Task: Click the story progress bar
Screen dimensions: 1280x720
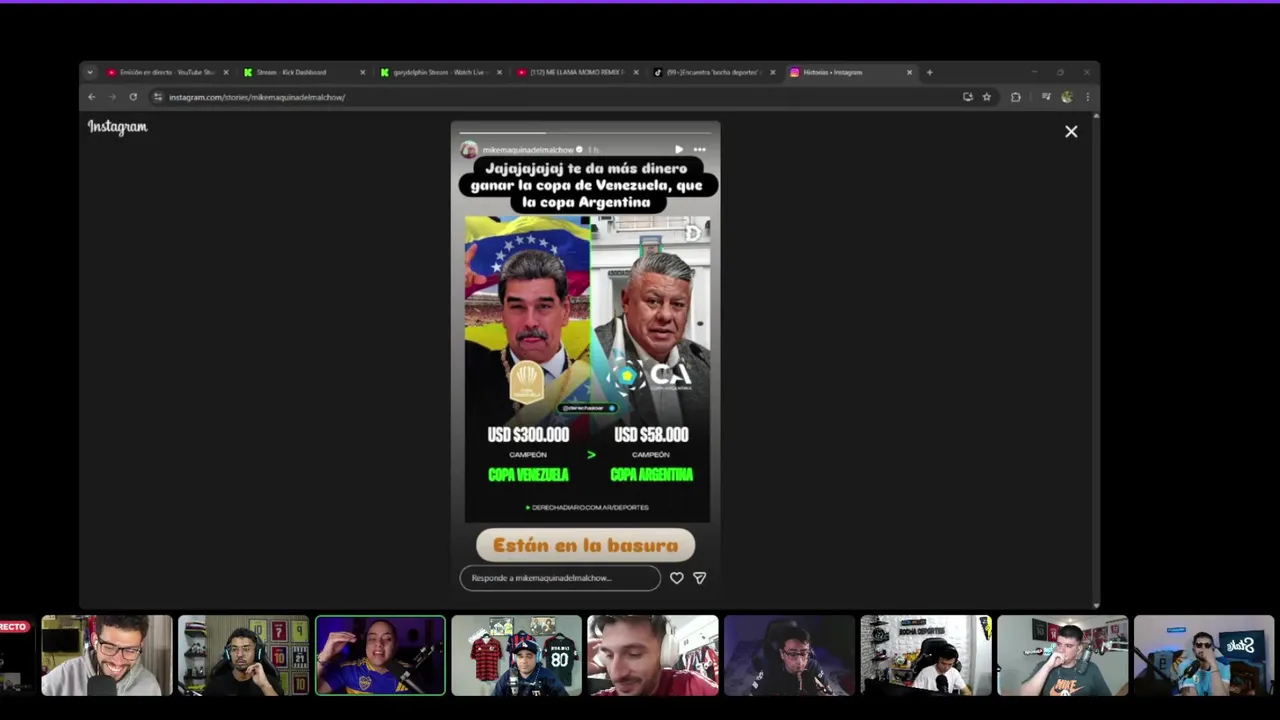Action: click(585, 132)
